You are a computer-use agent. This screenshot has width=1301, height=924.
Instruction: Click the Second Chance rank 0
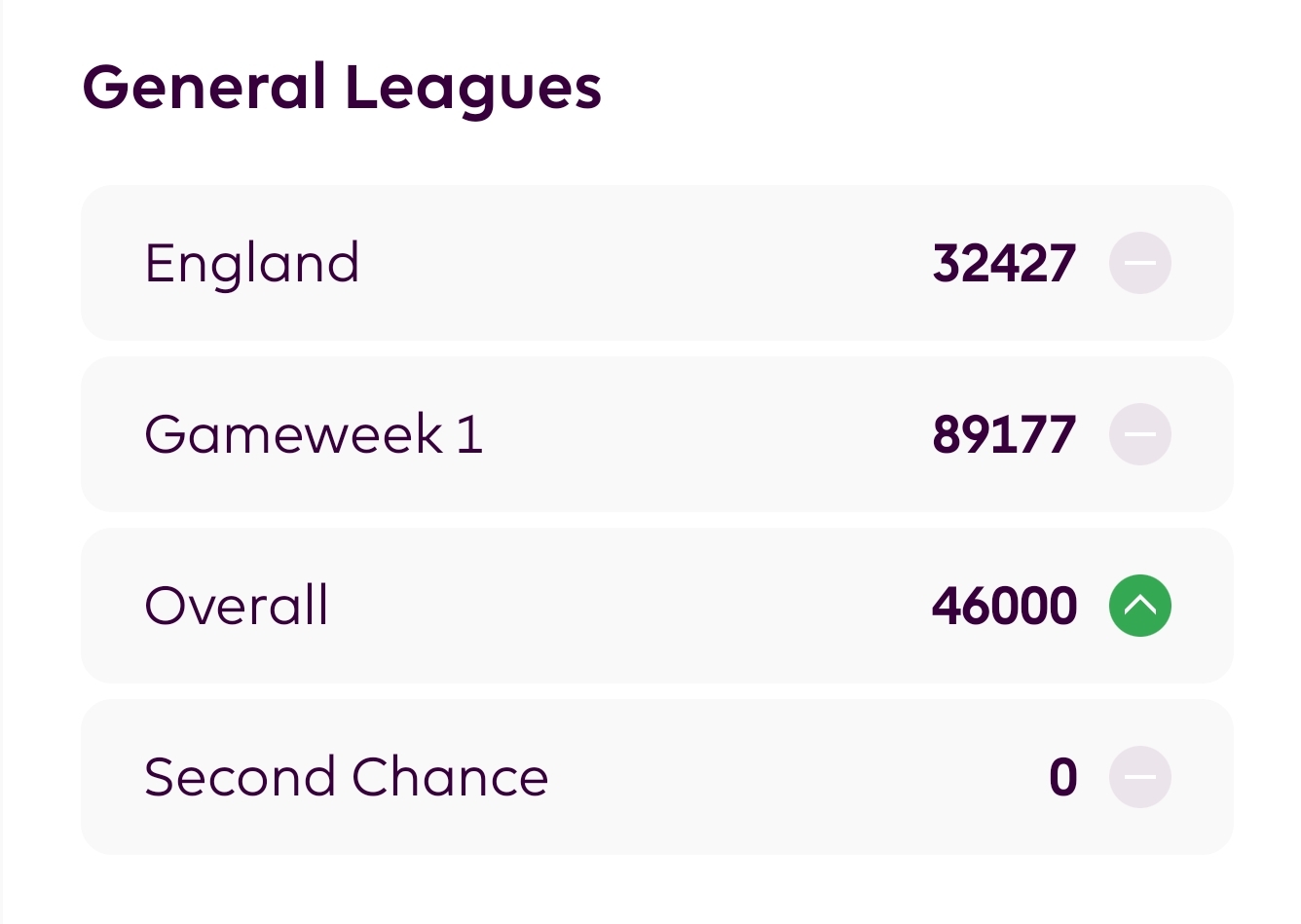1062,777
